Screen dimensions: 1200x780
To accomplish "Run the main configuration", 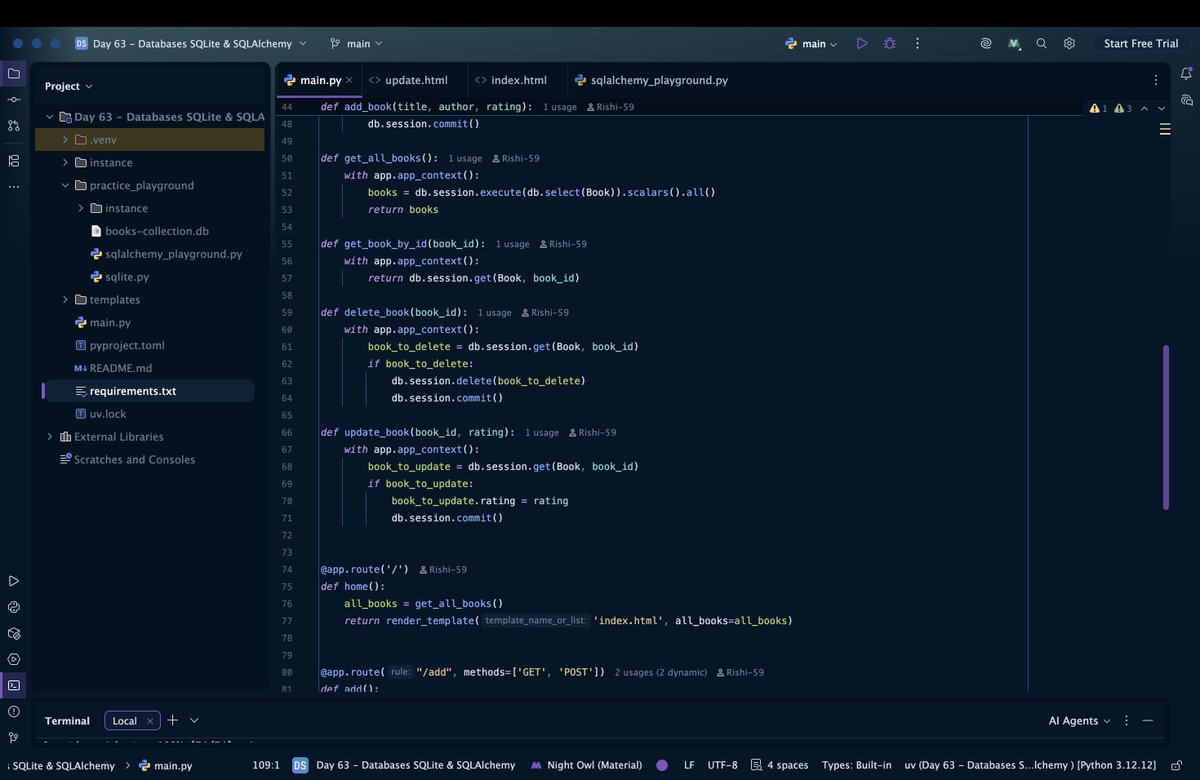I will coord(862,44).
